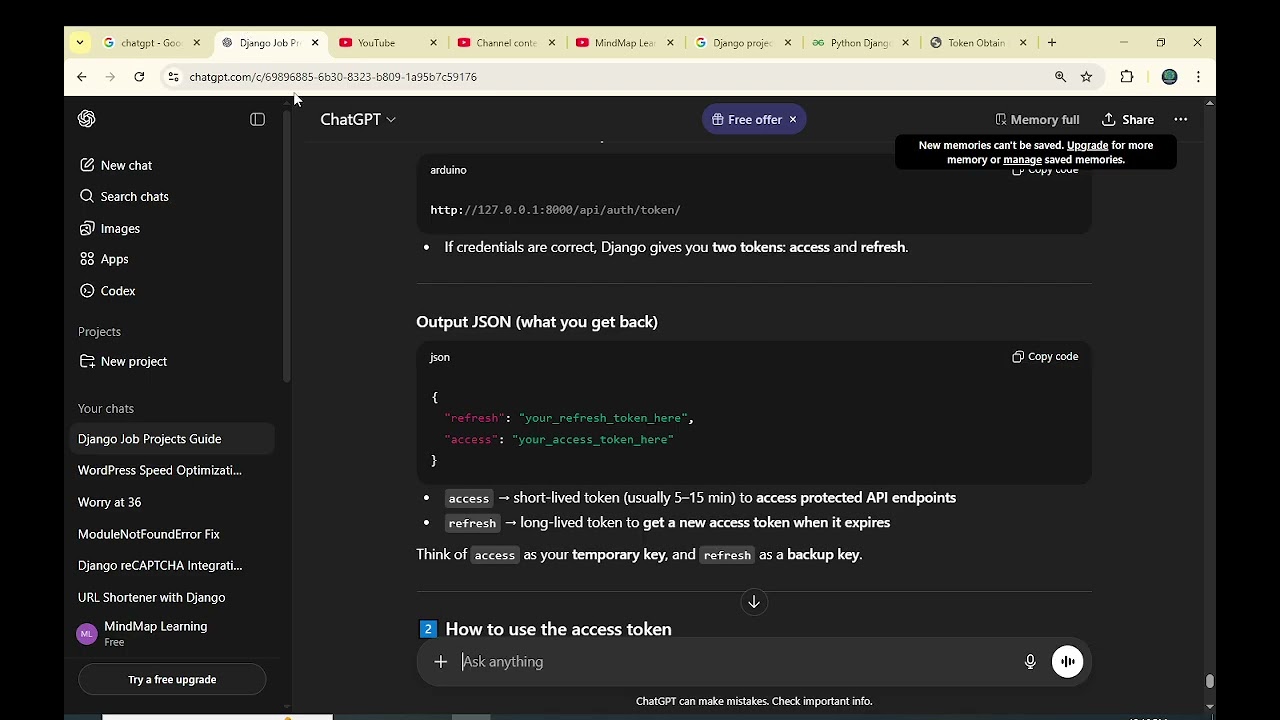Copy code from the json block
The width and height of the screenshot is (1280, 720).
click(x=1045, y=356)
